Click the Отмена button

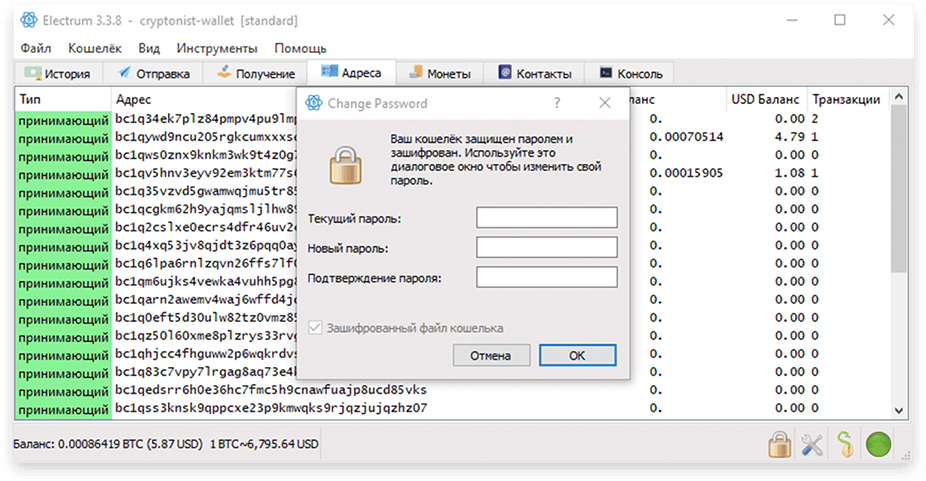point(491,356)
